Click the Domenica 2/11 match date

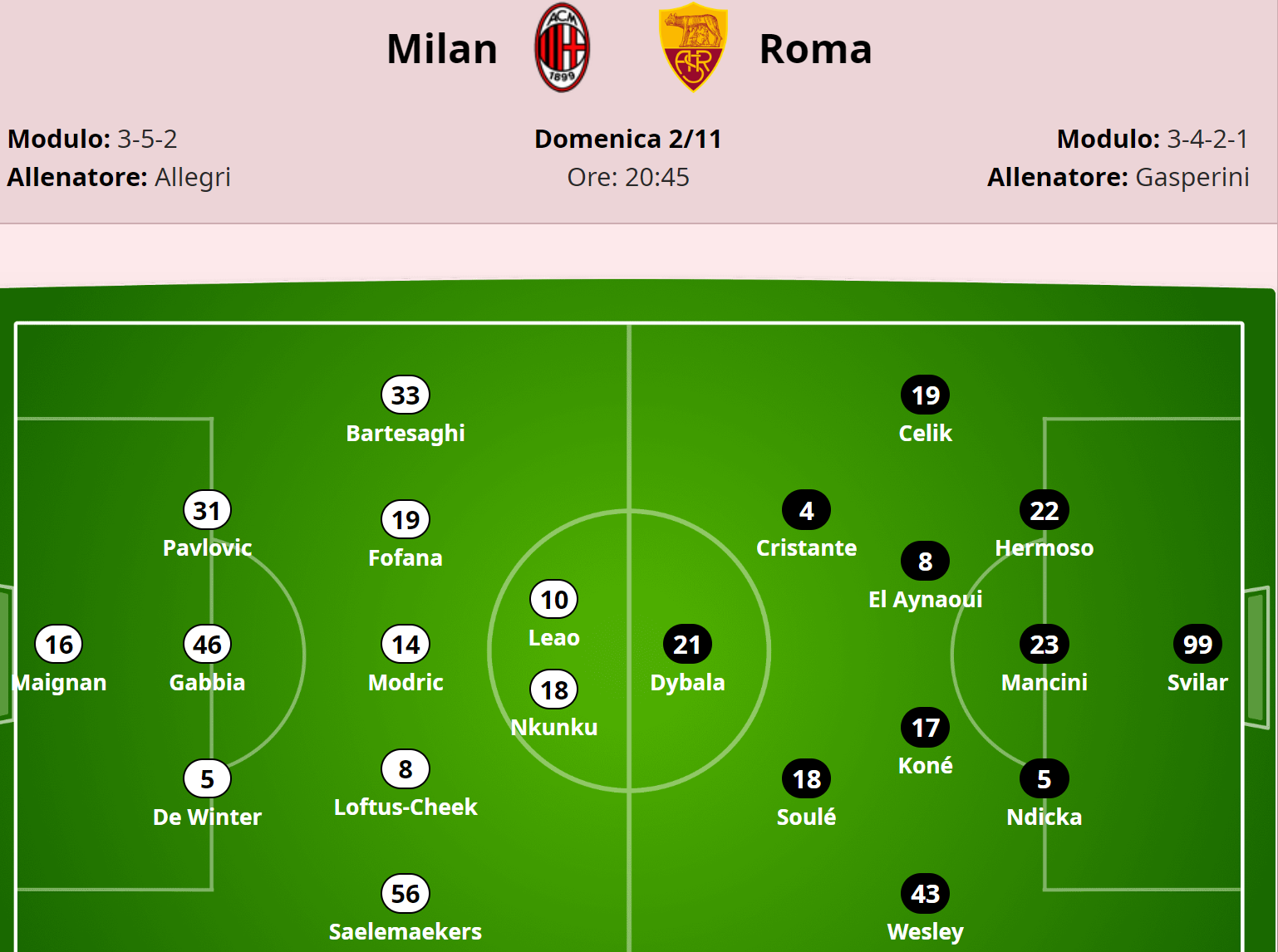click(628, 139)
